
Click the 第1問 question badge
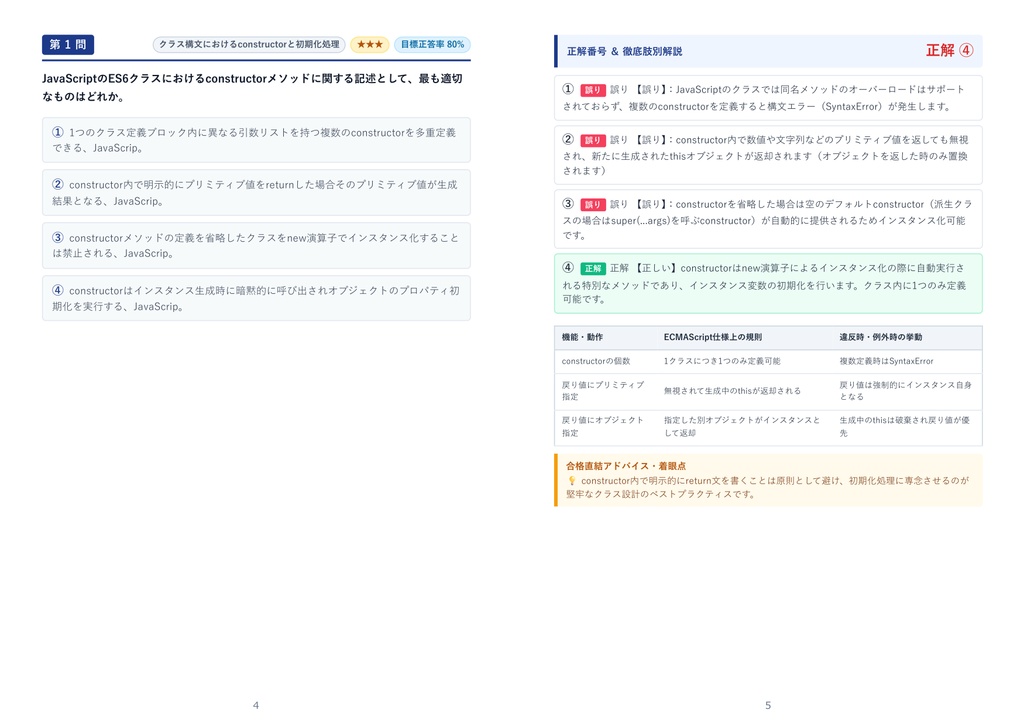(x=68, y=44)
